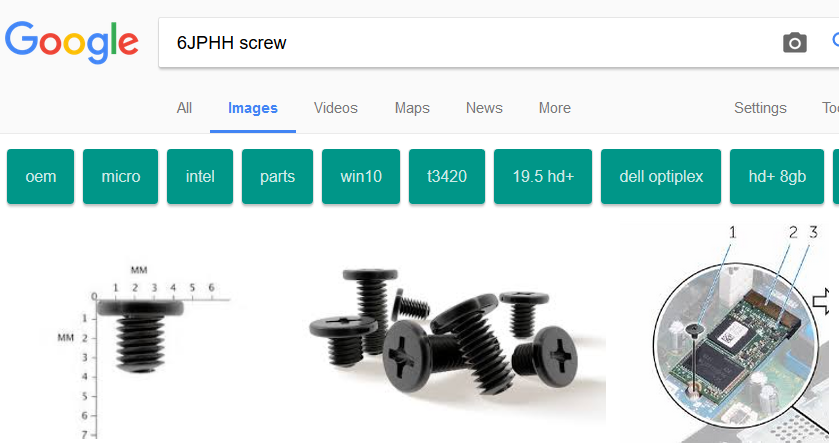Click the Google logo
The image size is (839, 443).
72,42
